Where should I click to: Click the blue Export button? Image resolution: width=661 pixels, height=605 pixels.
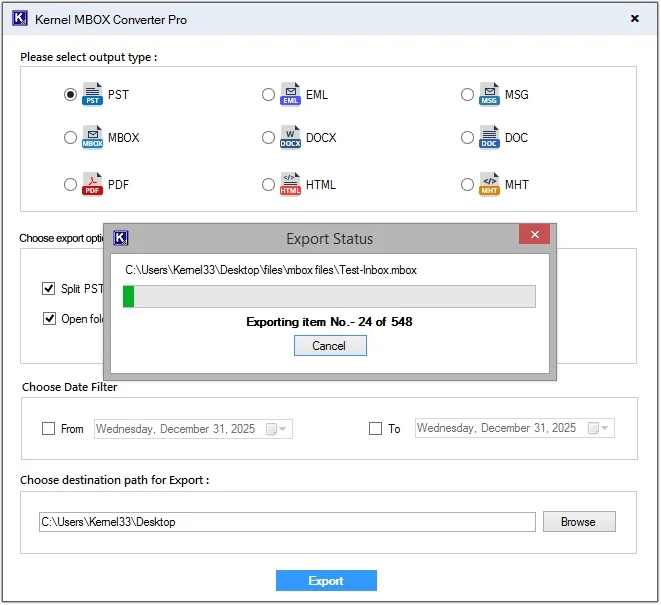[326, 580]
